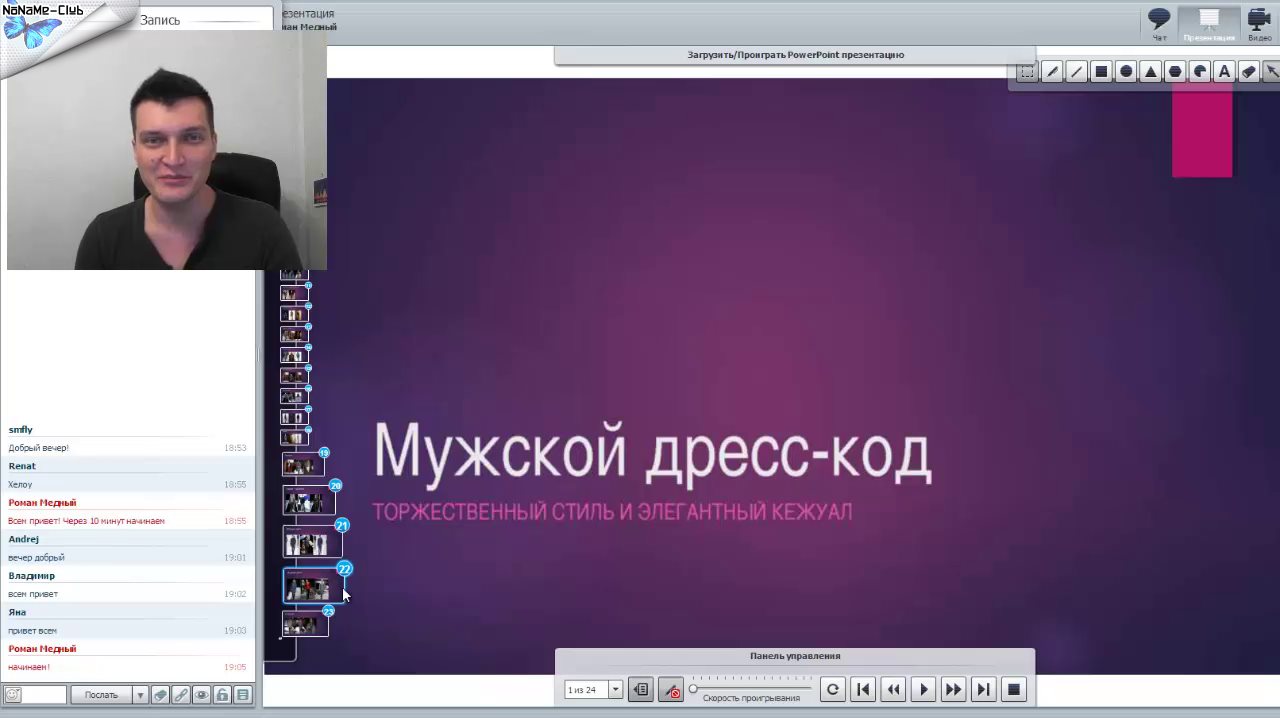Click the Послать button

tap(101, 695)
